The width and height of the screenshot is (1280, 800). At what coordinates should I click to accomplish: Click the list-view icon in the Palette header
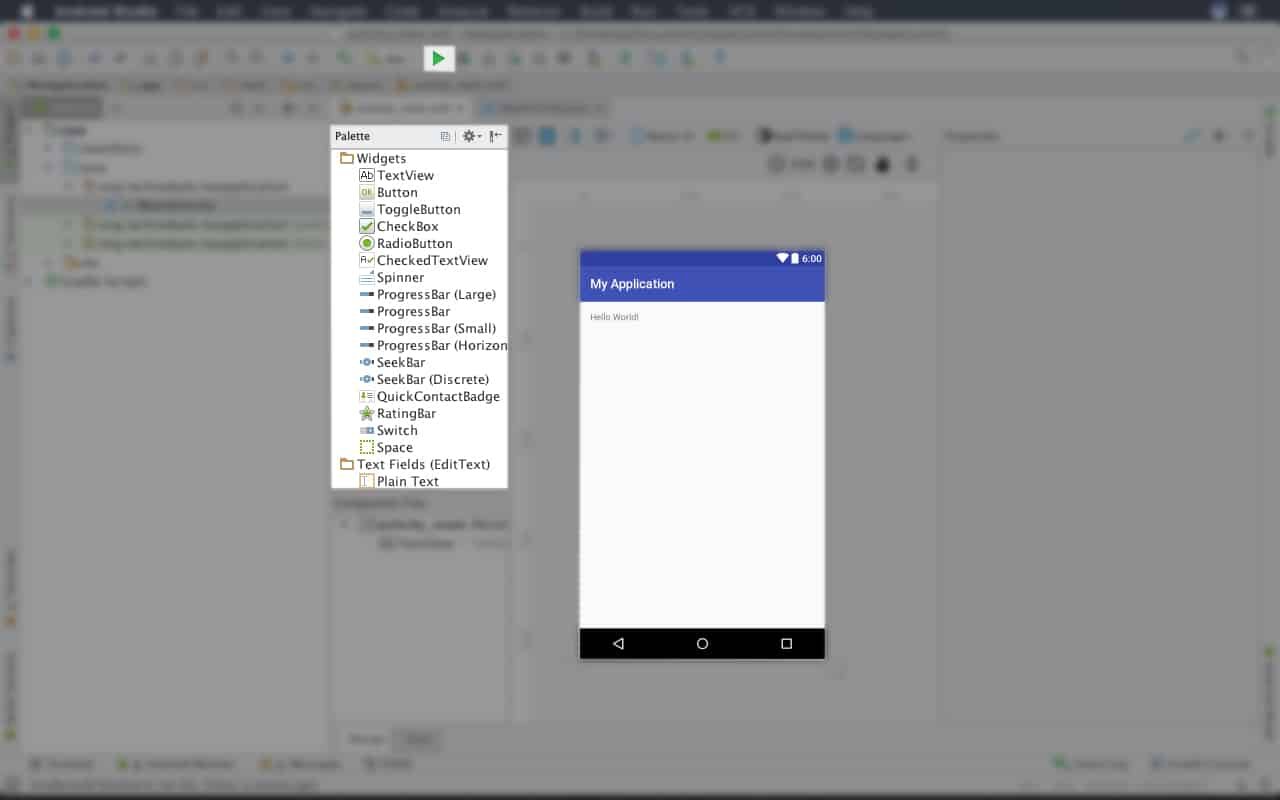click(x=445, y=136)
